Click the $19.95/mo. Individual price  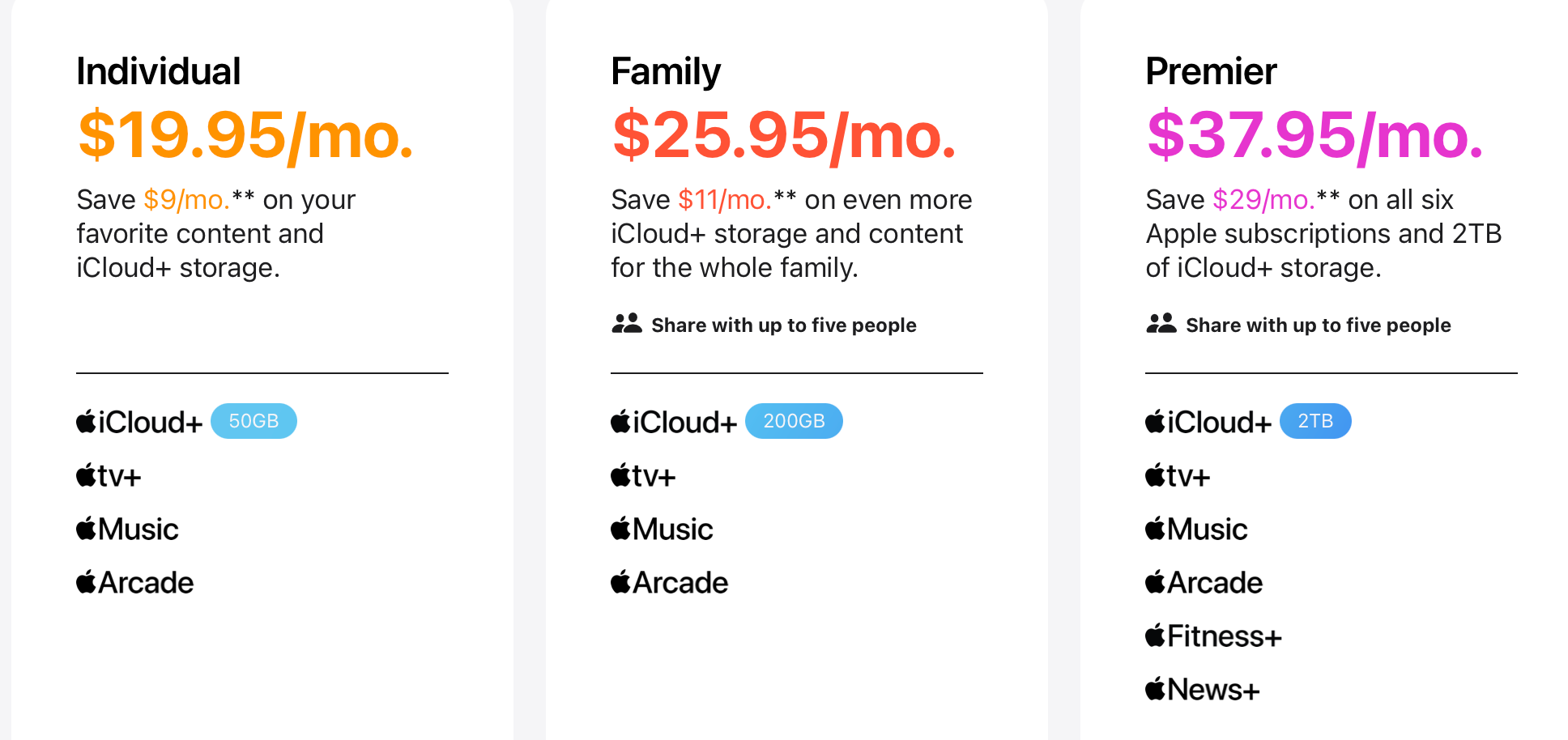(245, 134)
